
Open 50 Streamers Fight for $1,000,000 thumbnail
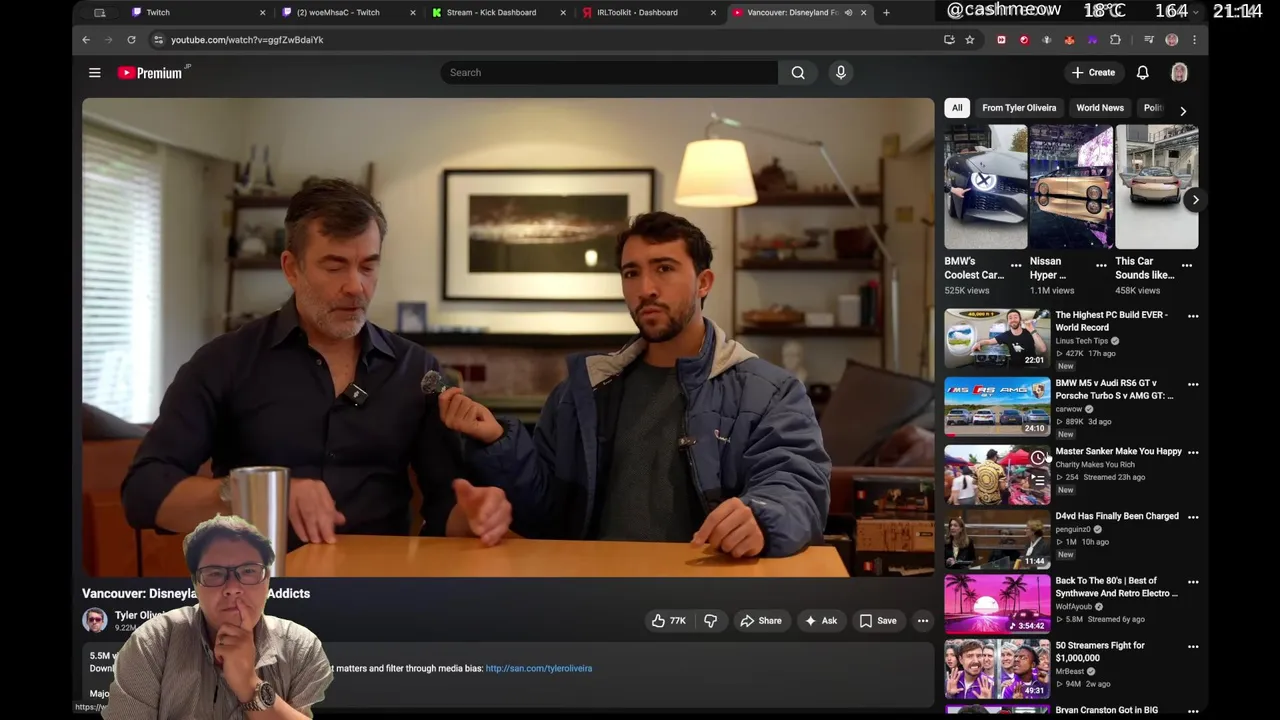pyautogui.click(x=997, y=669)
